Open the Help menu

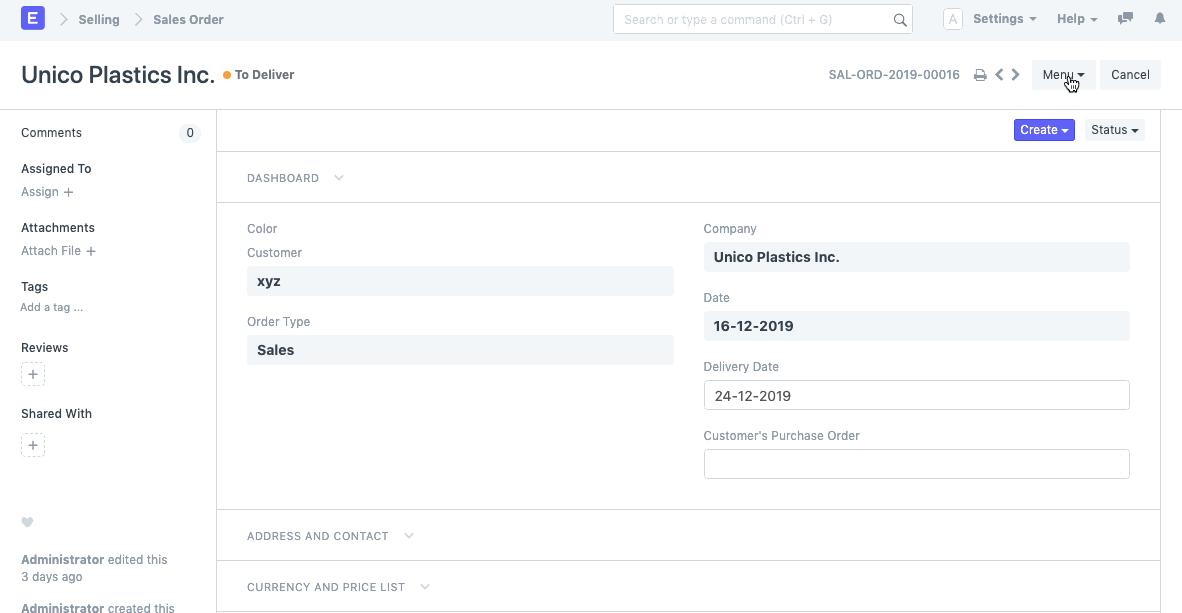[1075, 18]
